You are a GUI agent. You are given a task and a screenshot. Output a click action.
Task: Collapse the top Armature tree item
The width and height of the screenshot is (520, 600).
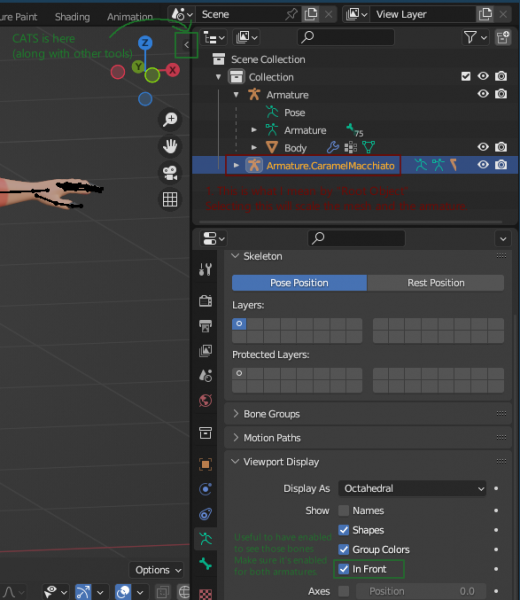[x=236, y=95]
